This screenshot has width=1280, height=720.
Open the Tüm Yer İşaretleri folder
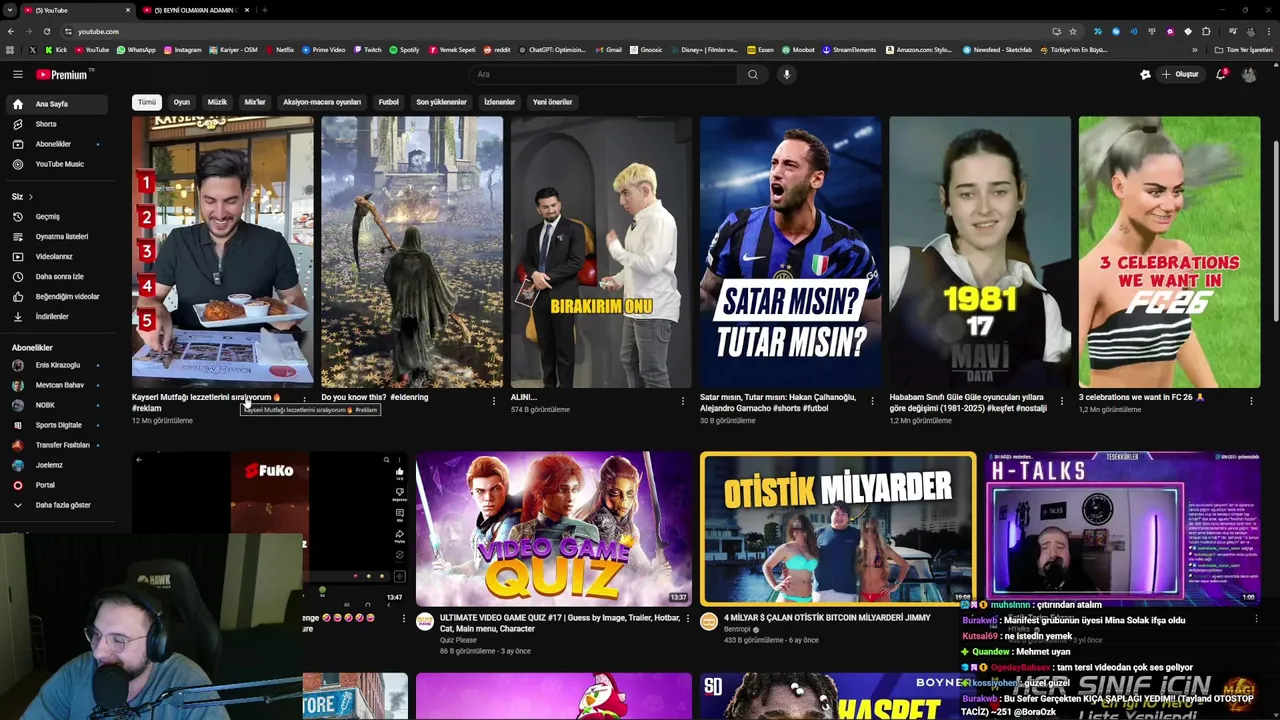1243,50
